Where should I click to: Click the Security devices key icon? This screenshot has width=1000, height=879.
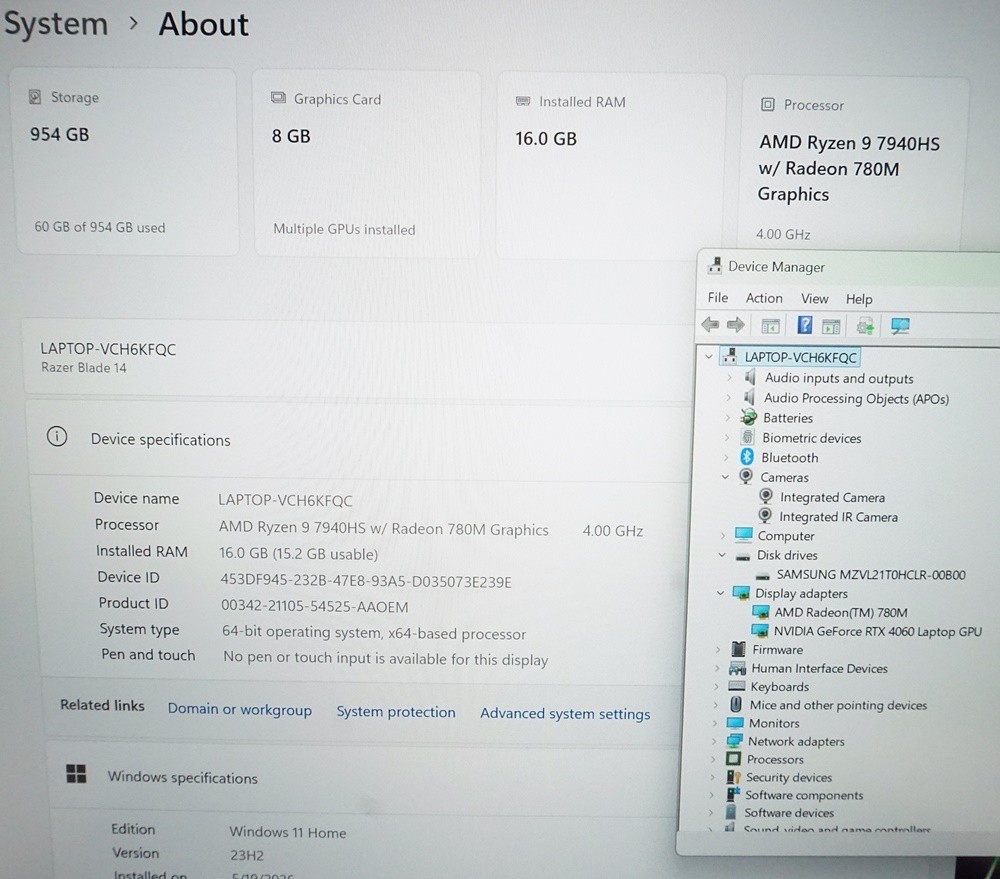click(733, 777)
